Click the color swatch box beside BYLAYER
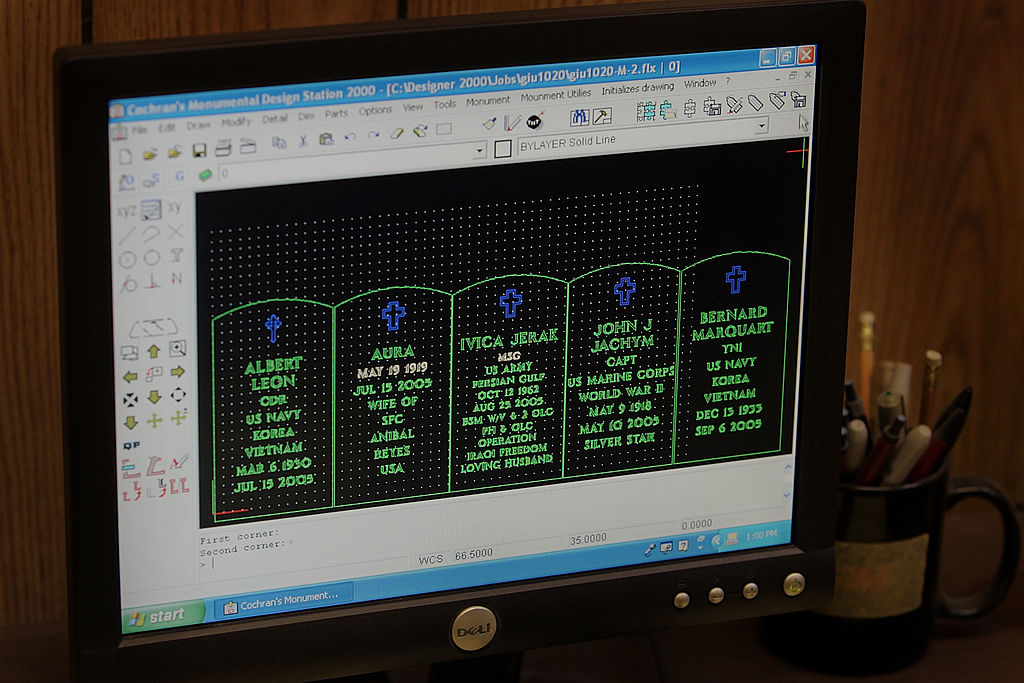 point(503,148)
